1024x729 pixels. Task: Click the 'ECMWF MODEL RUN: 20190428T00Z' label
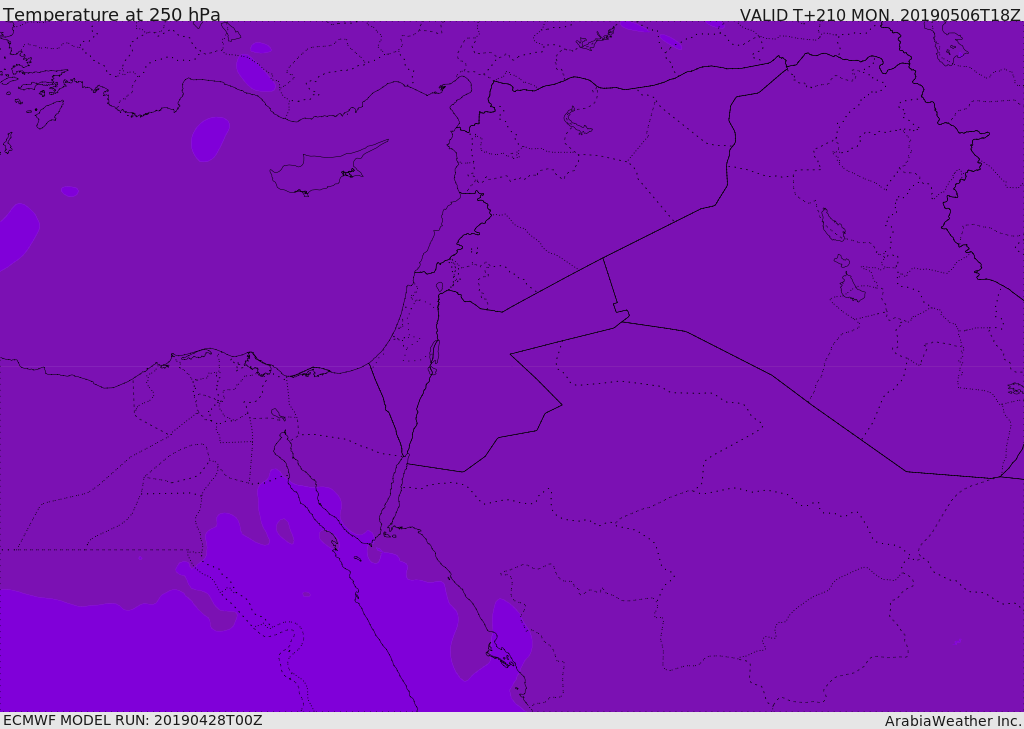click(133, 720)
